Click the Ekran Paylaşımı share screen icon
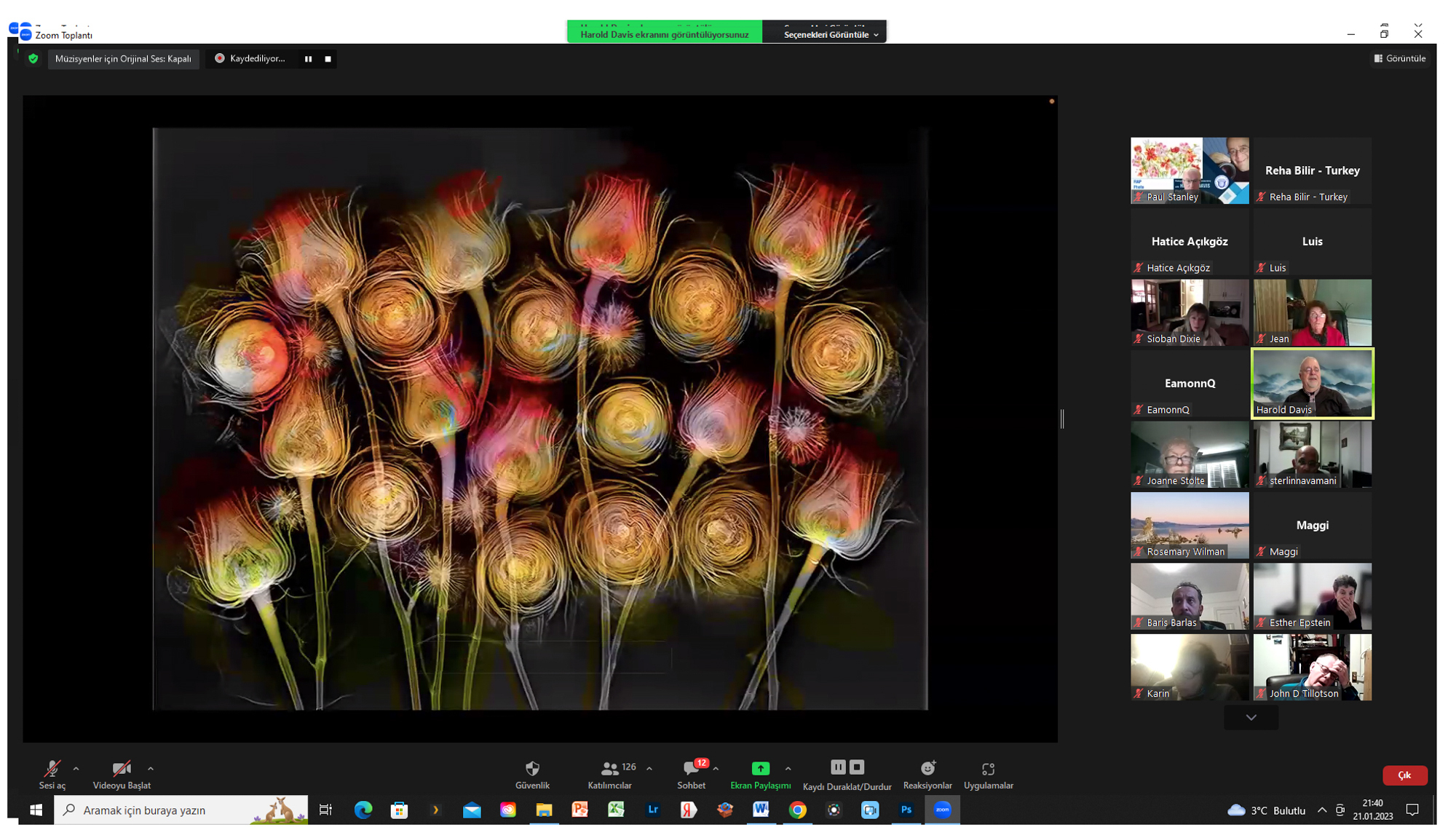 760,768
